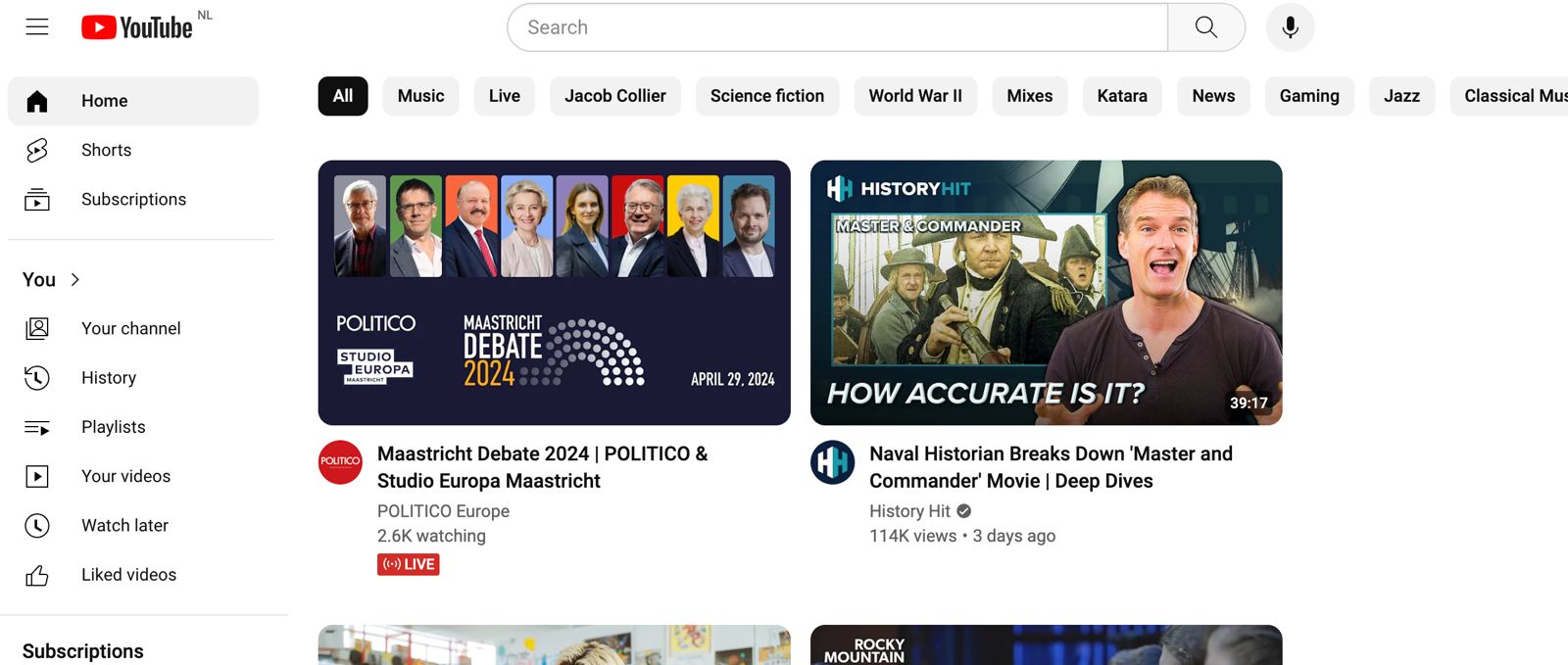Viewport: 1568px width, 665px height.
Task: Select the Live filter chip
Action: 505,96
